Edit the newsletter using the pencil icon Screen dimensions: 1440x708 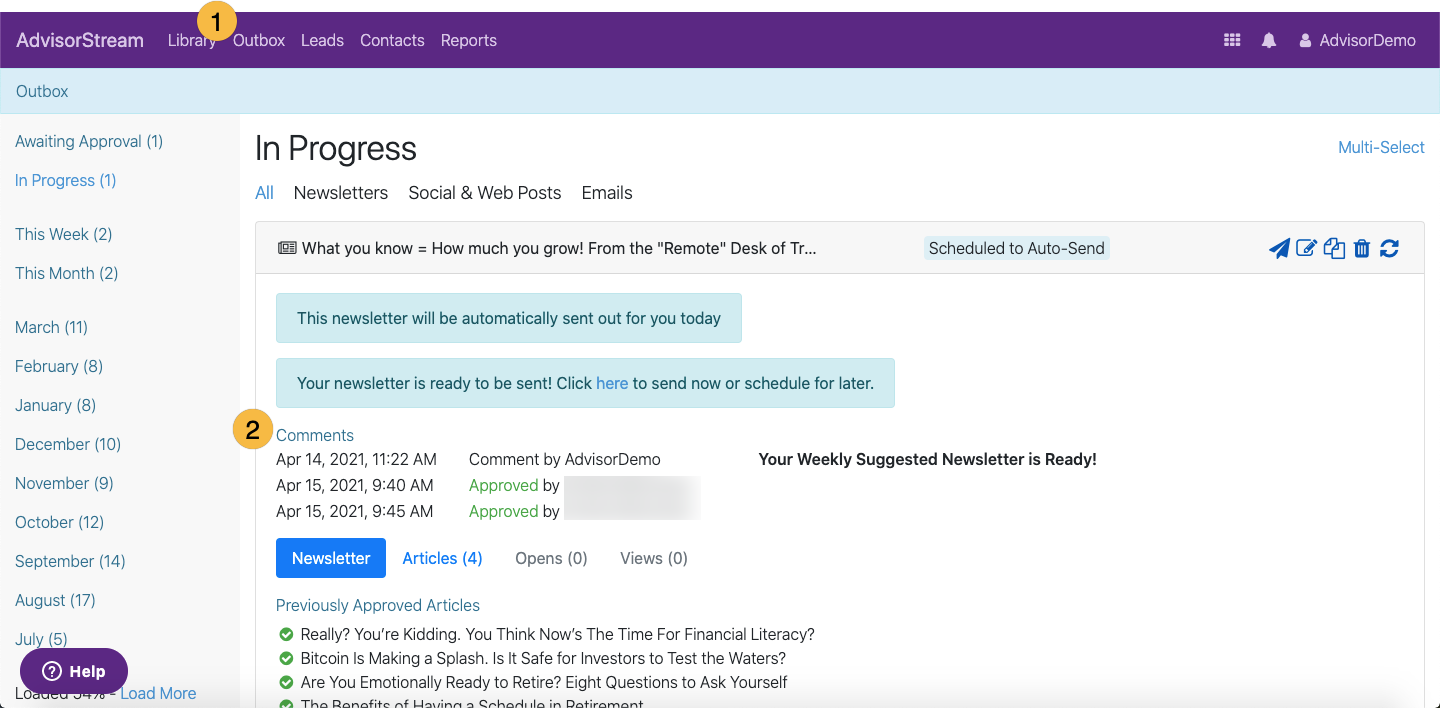tap(1306, 248)
